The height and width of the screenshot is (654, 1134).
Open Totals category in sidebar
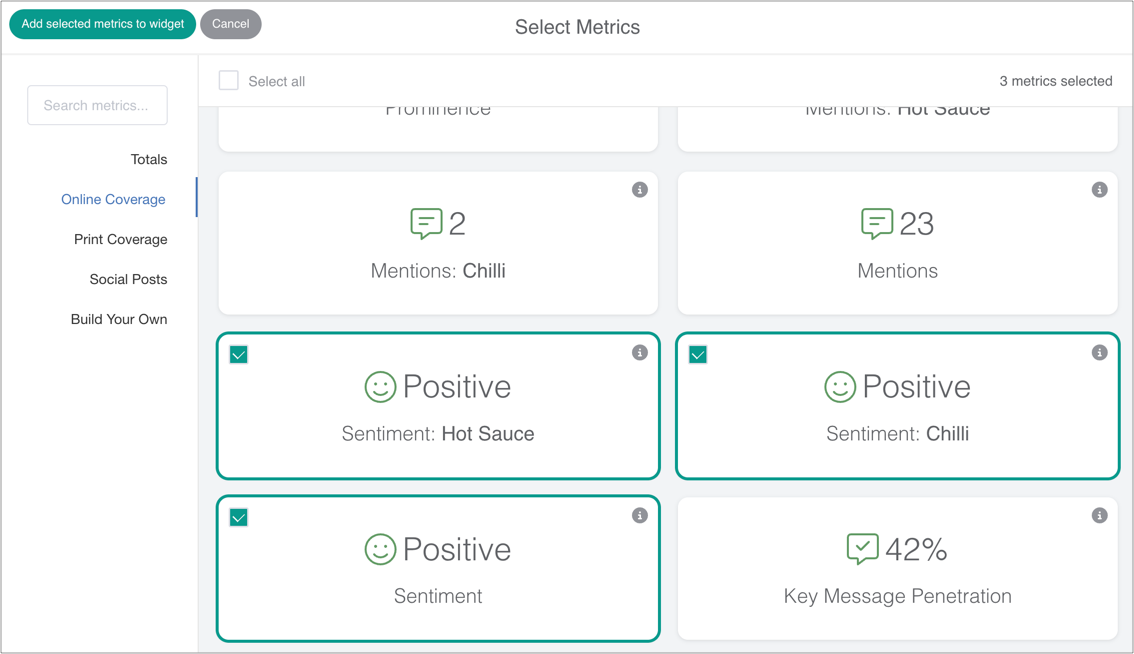coord(149,159)
